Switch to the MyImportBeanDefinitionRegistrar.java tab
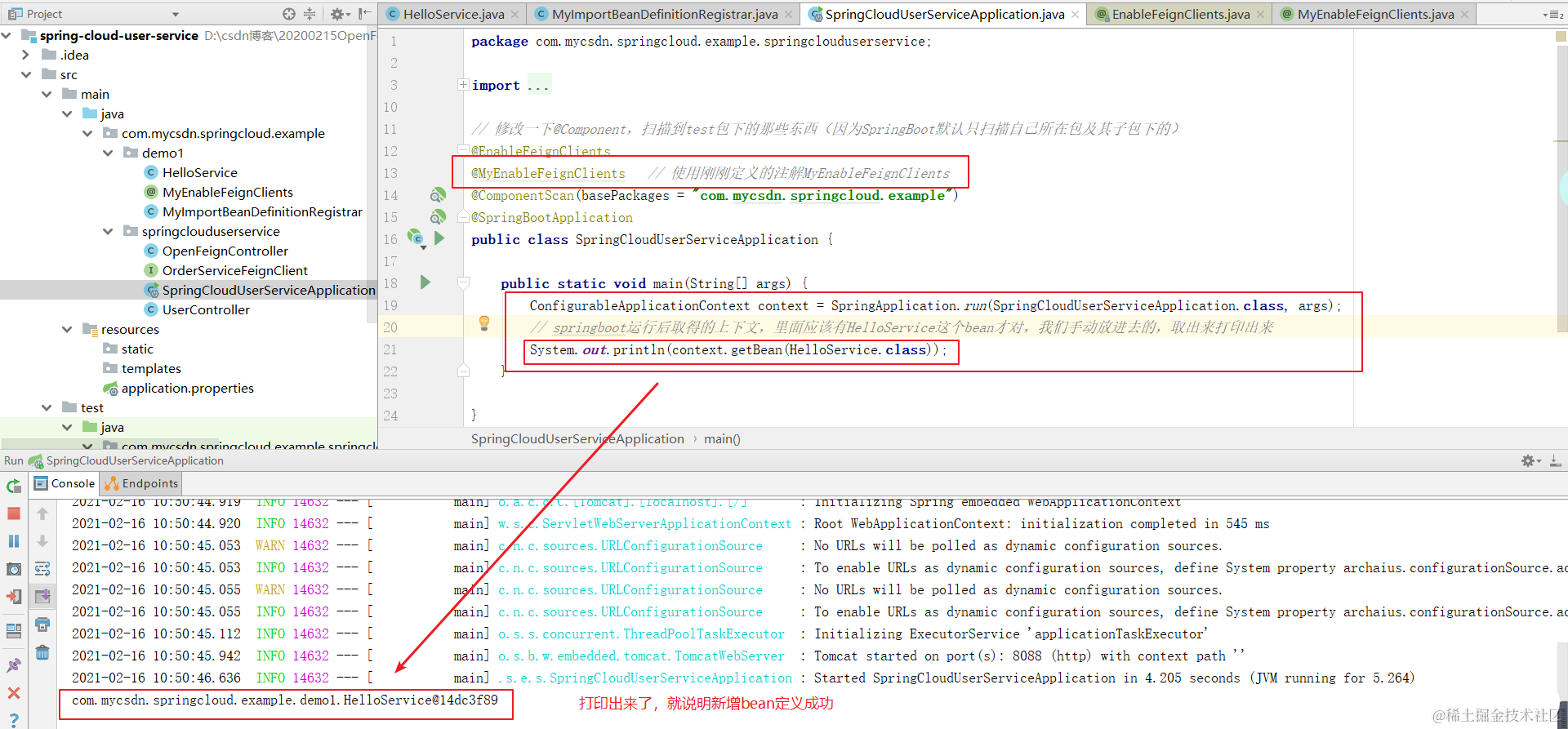Viewport: 1568px width, 729px height. pyautogui.click(x=664, y=14)
